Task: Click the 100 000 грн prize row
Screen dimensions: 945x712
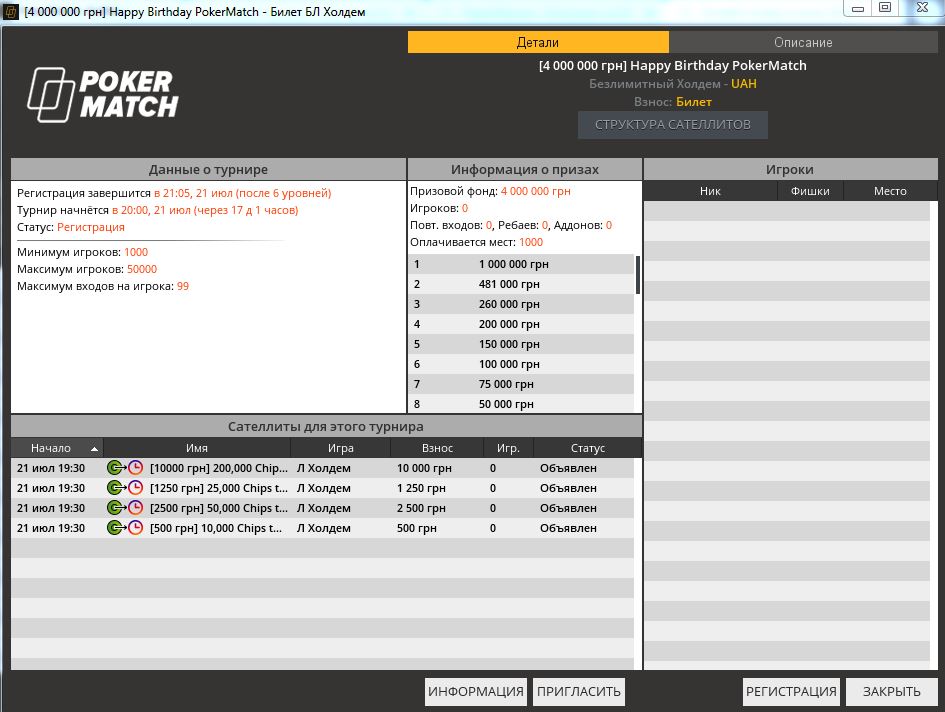Action: [x=521, y=364]
